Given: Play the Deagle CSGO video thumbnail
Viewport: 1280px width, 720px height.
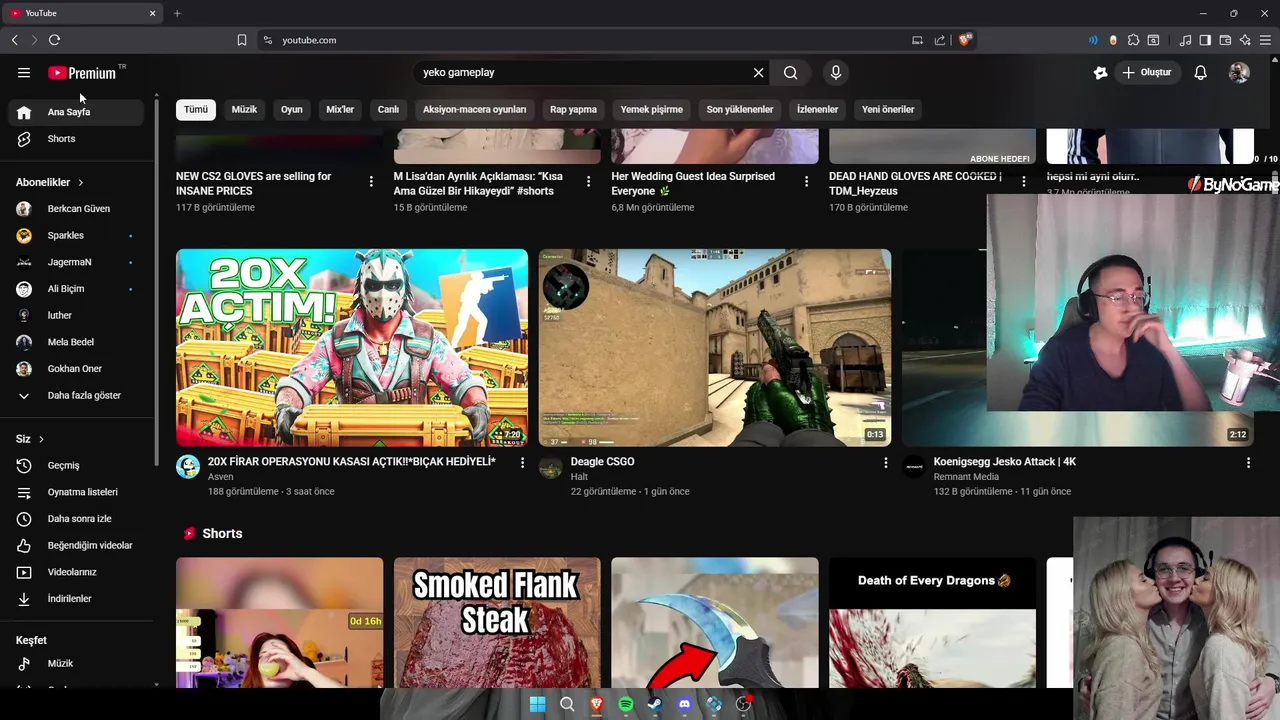Looking at the screenshot, I should point(715,347).
